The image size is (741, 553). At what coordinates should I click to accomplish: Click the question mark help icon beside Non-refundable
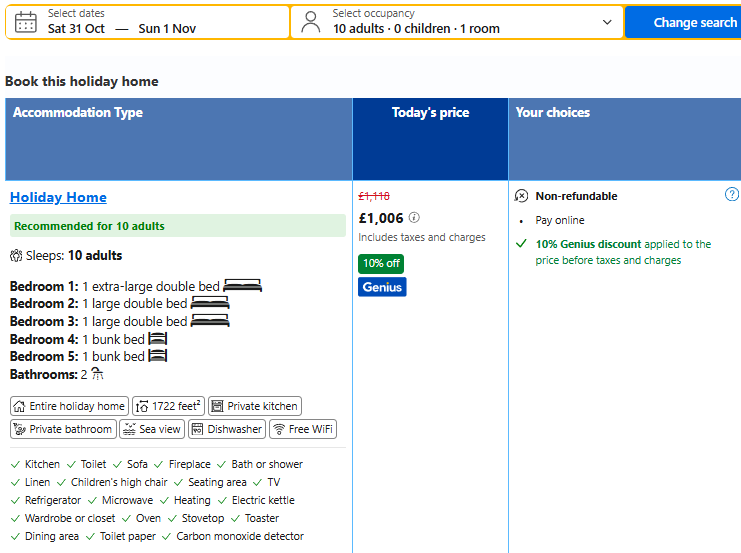point(732,194)
